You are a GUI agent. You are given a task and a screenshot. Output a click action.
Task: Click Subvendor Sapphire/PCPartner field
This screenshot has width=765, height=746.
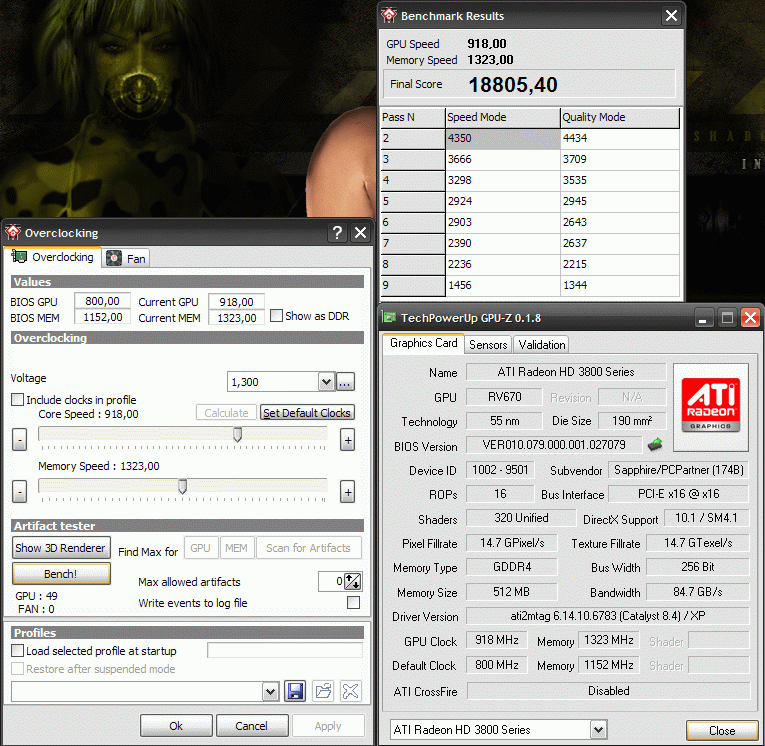[x=678, y=470]
